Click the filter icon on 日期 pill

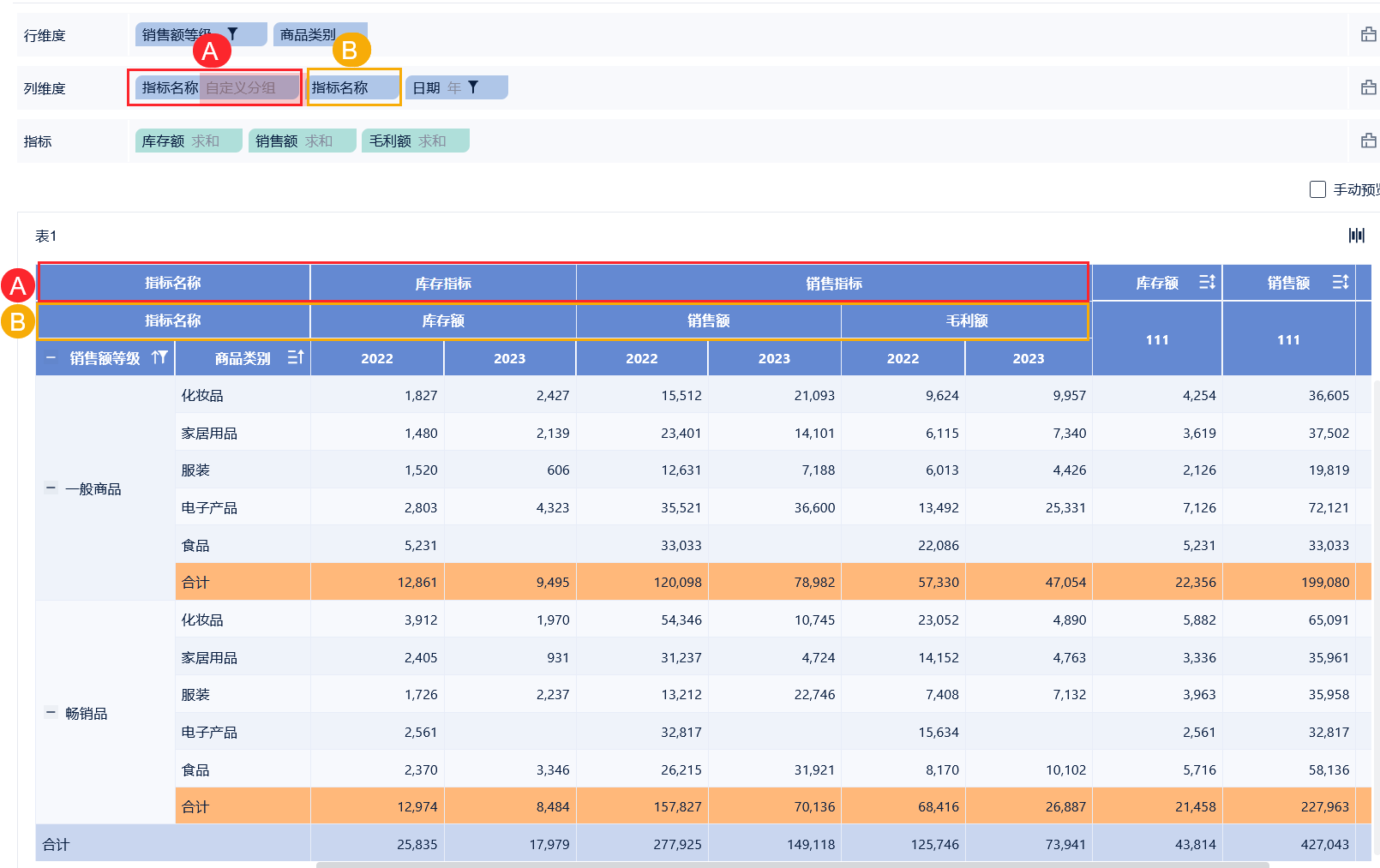point(473,87)
